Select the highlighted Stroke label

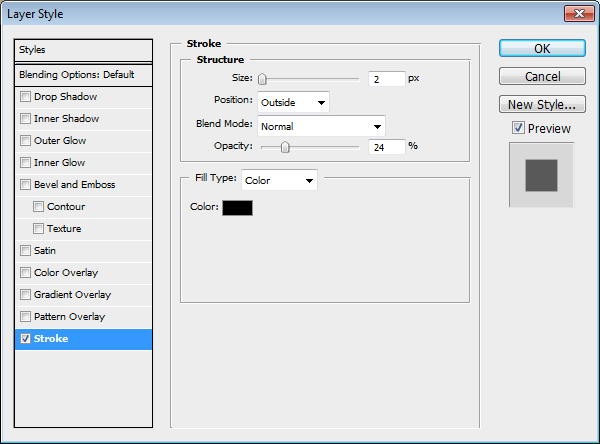[x=51, y=339]
